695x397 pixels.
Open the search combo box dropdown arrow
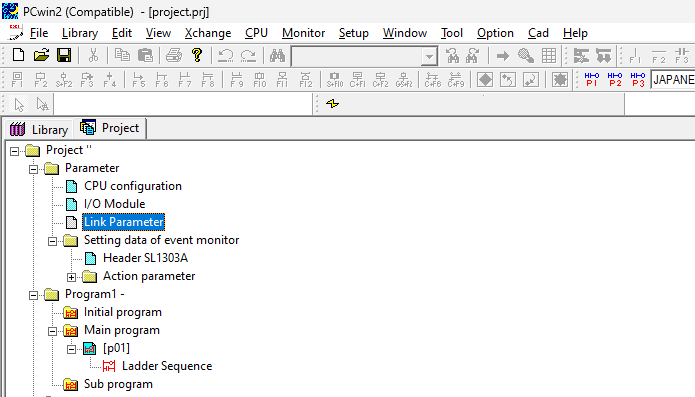click(429, 56)
